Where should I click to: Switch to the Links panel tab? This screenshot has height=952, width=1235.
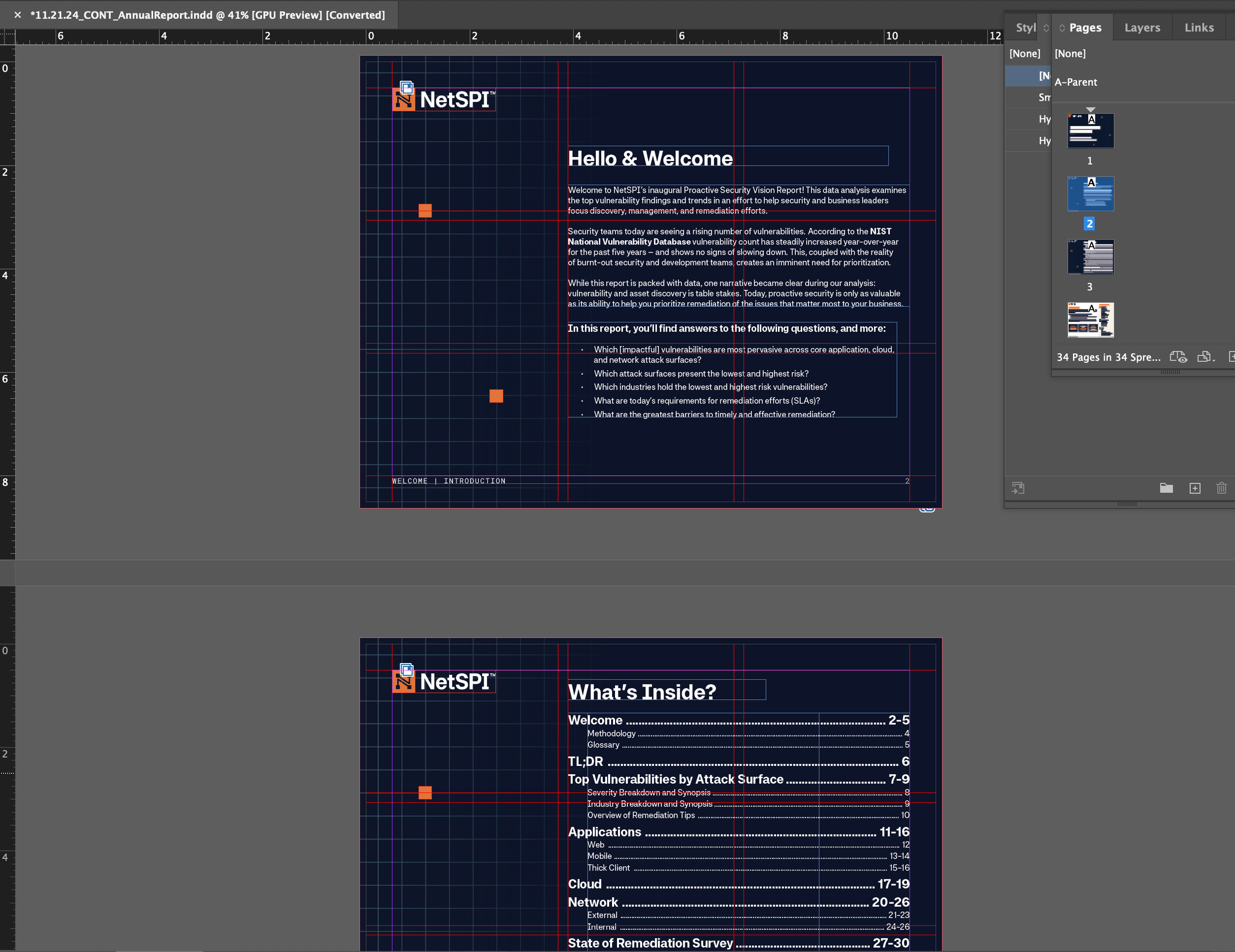pos(1199,27)
